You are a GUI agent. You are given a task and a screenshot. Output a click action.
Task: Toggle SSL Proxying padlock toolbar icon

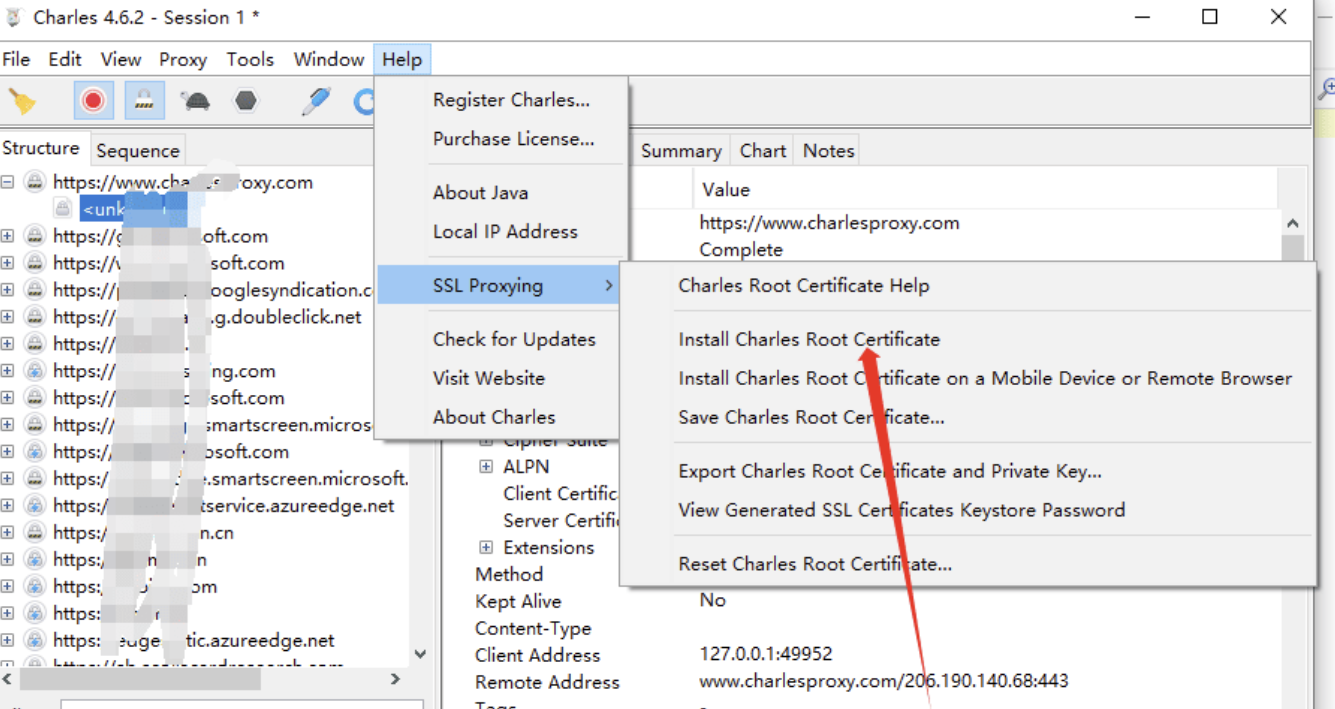pos(145,101)
